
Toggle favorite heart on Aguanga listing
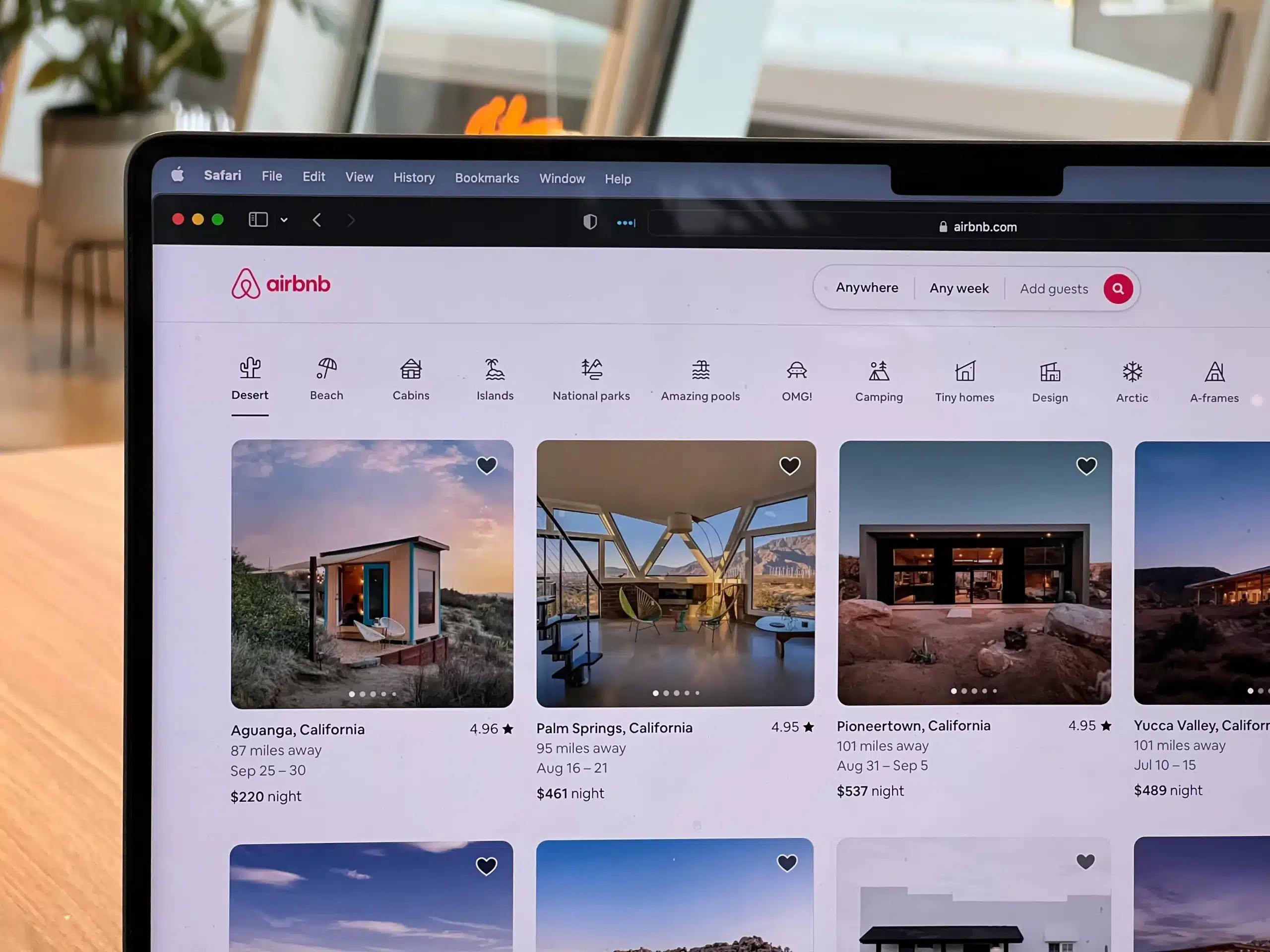coord(486,464)
